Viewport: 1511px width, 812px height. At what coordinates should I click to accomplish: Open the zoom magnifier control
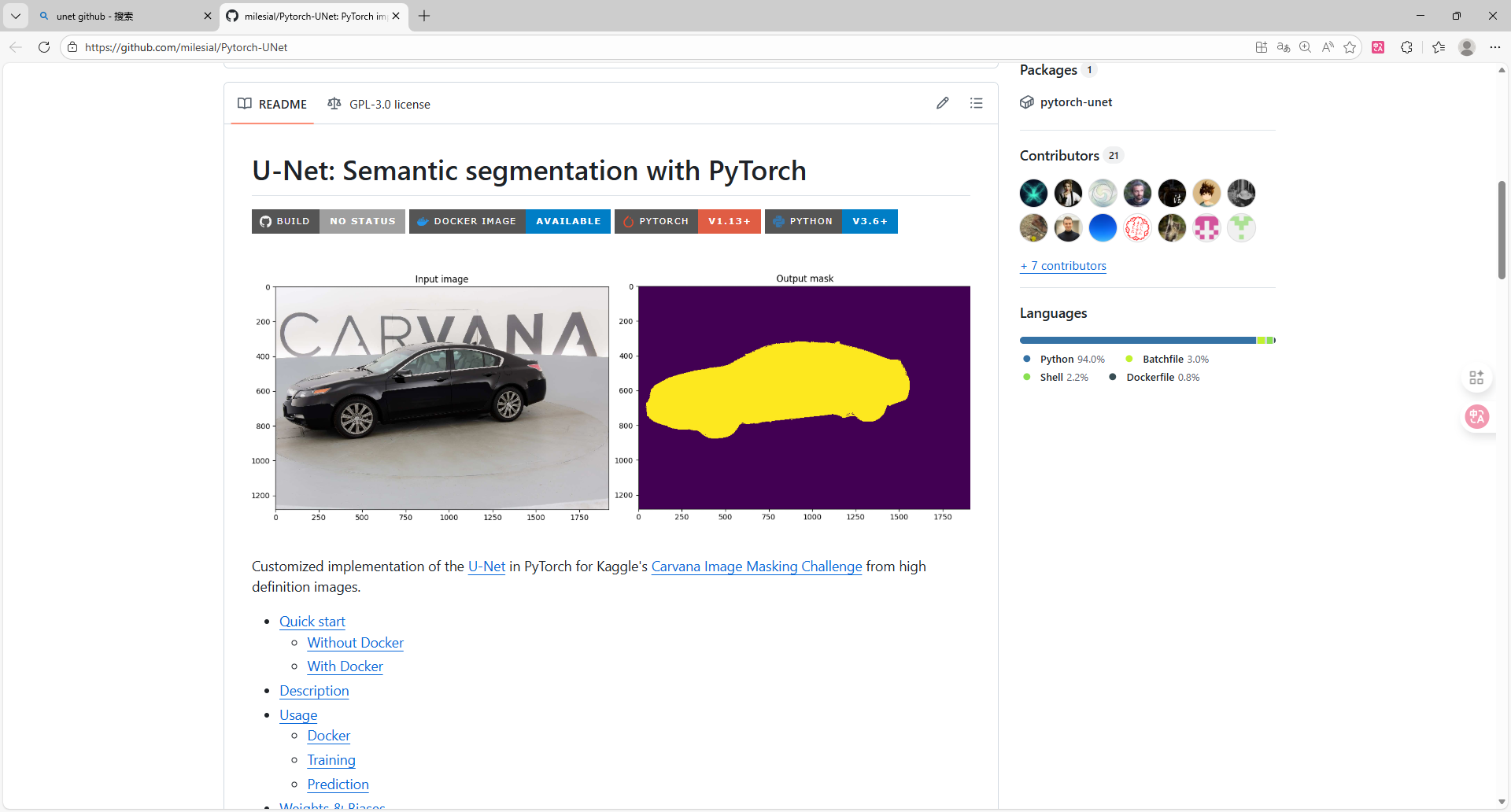pyautogui.click(x=1306, y=47)
